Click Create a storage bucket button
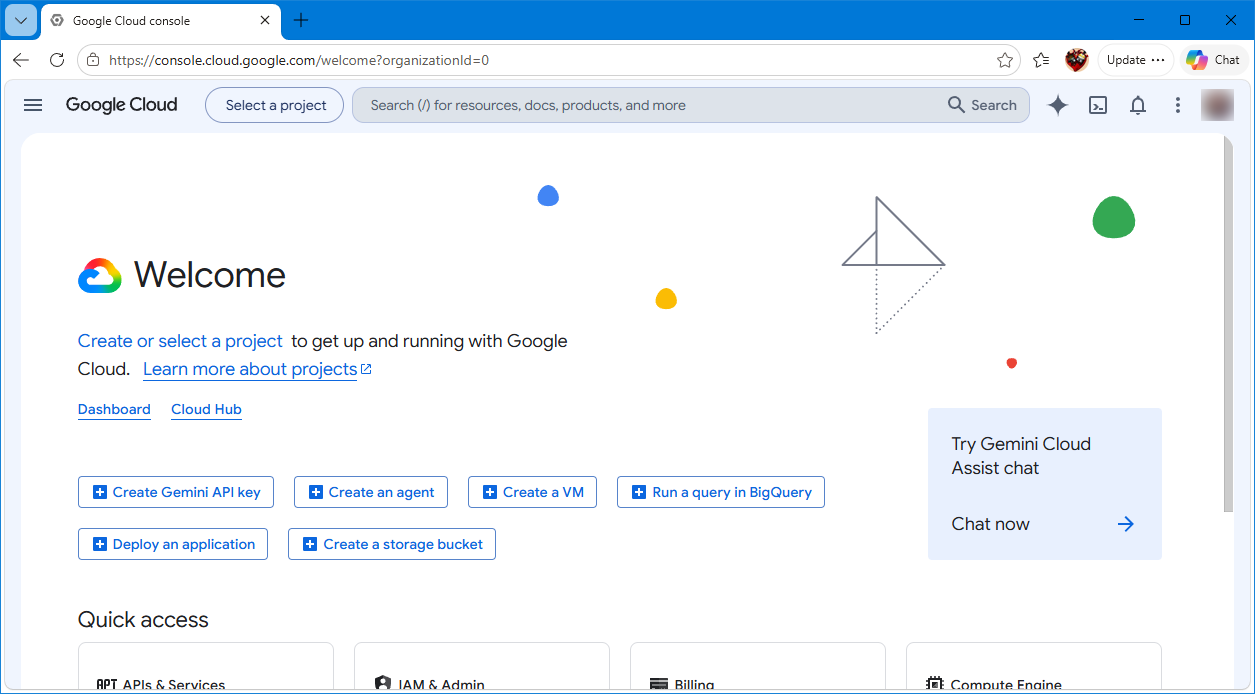The height and width of the screenshot is (694, 1255). pos(392,544)
